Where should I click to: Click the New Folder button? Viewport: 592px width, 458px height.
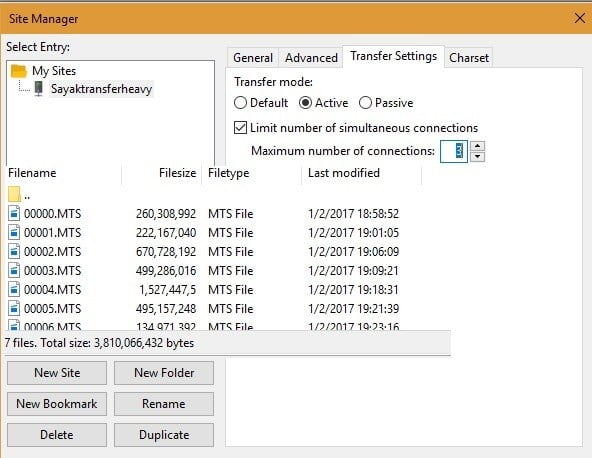[x=164, y=373]
